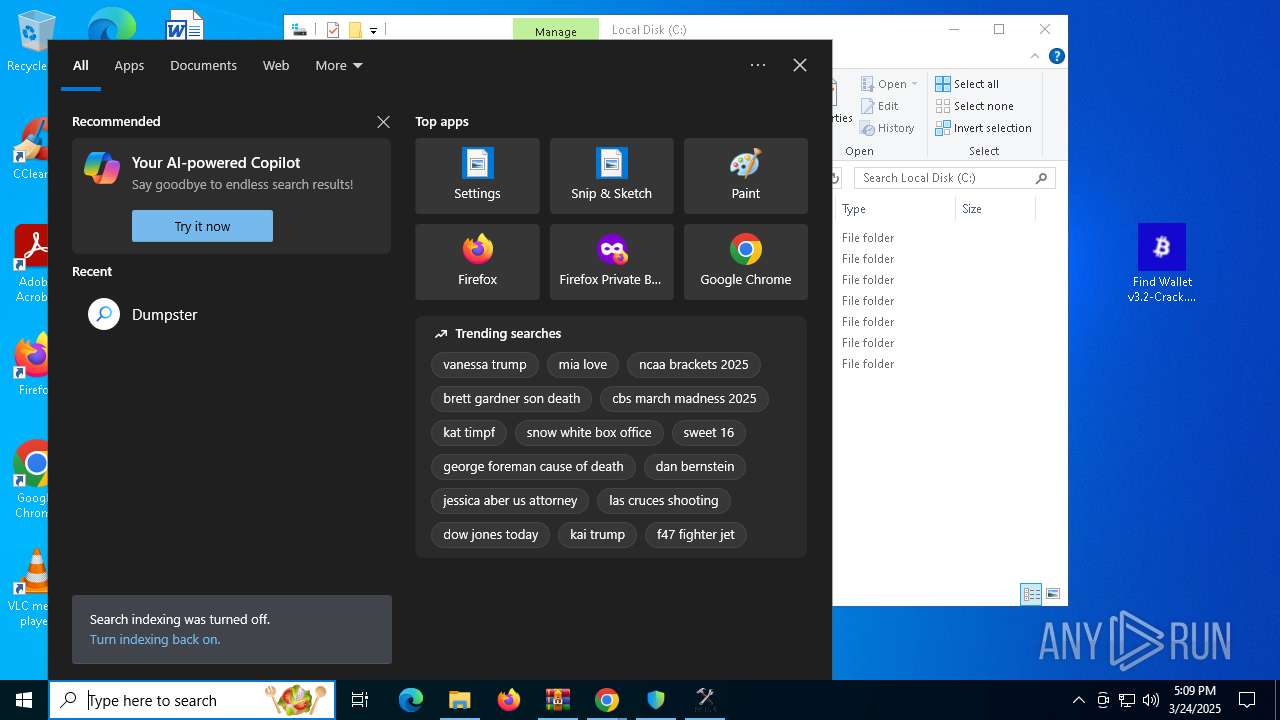
Task: Collapse the File Explorer ribbon chevron
Action: click(x=1036, y=56)
